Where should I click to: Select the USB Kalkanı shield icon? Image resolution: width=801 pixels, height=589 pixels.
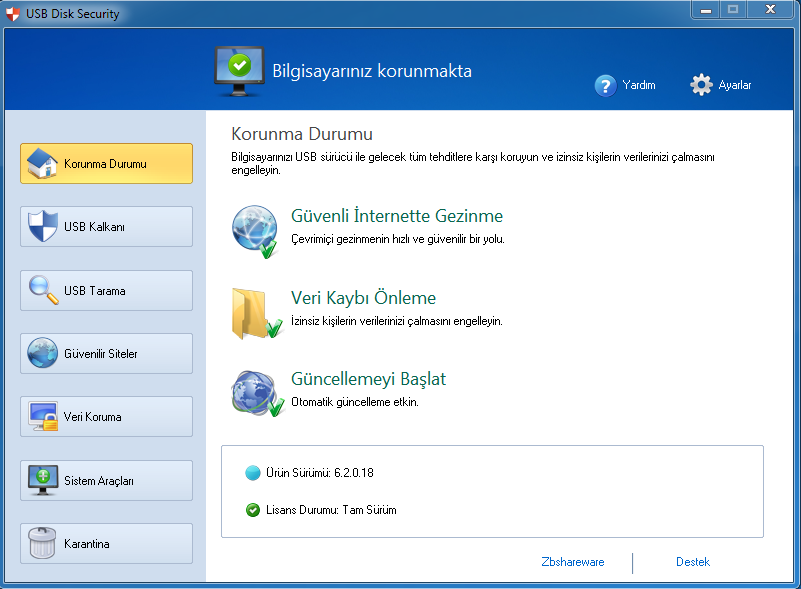43,226
